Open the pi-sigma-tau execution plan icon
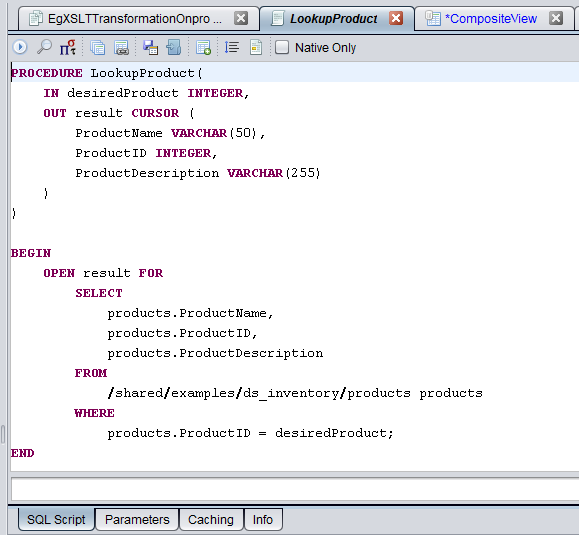 (68, 47)
